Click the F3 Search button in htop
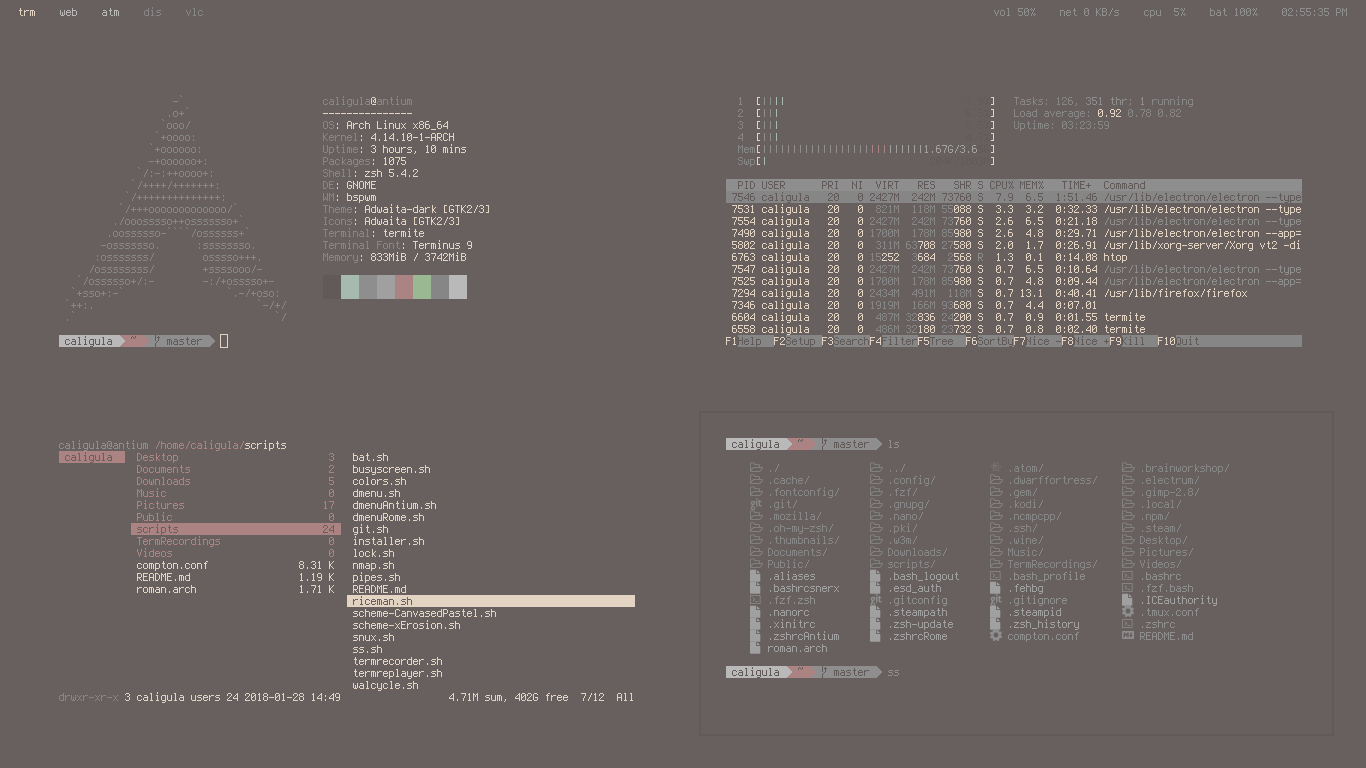Image resolution: width=1366 pixels, height=768 pixels. click(x=845, y=341)
